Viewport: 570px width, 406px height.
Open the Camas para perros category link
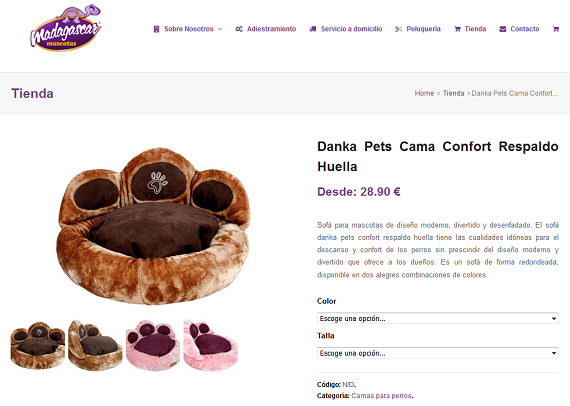381,395
